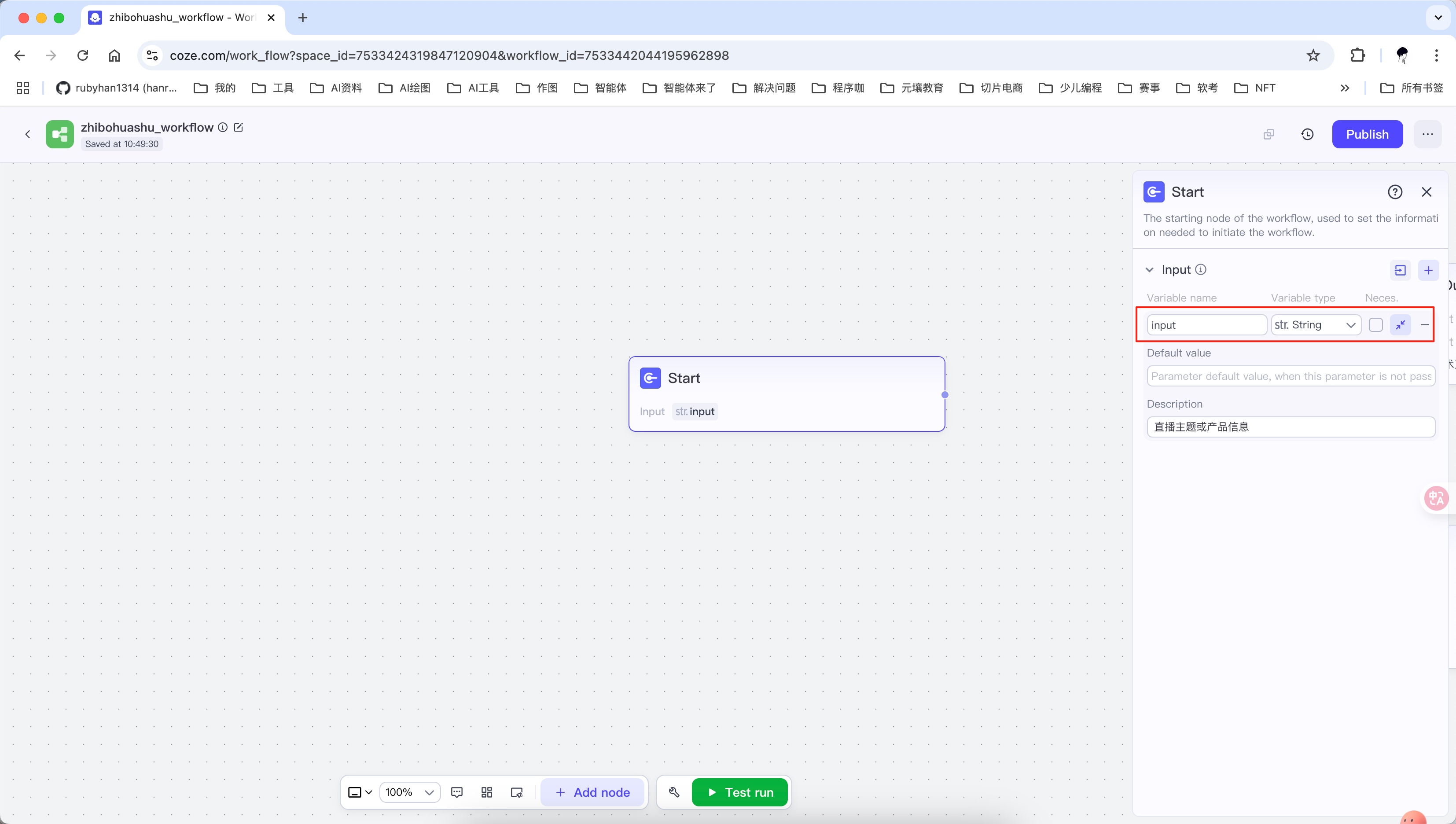Collapse the Input section chevron
This screenshot has height=824, width=1456.
[x=1149, y=270]
